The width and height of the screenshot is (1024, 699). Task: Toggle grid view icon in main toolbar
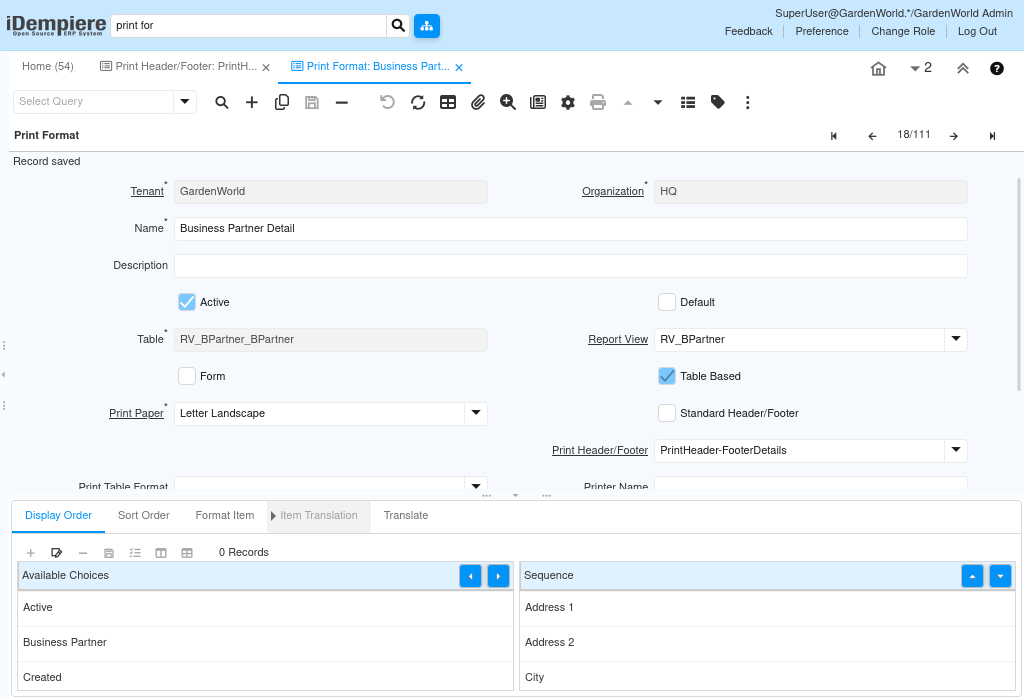point(448,103)
